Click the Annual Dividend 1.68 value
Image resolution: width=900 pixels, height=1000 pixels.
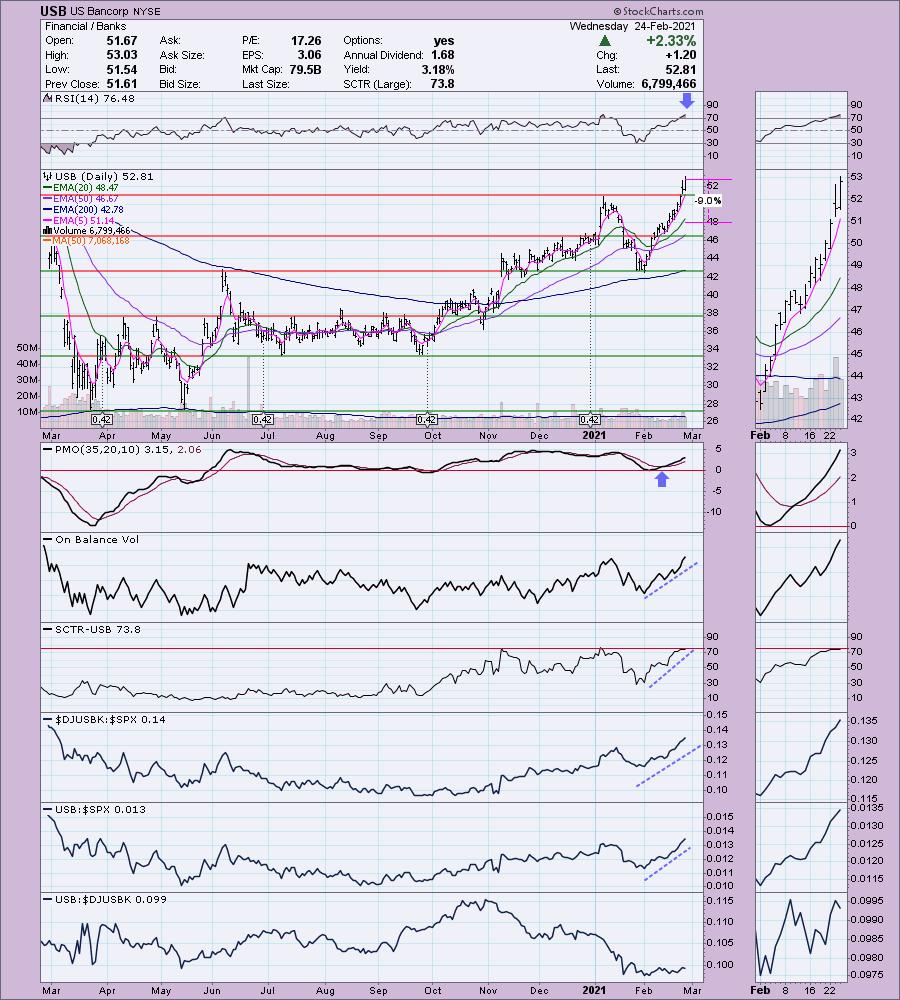[x=443, y=55]
